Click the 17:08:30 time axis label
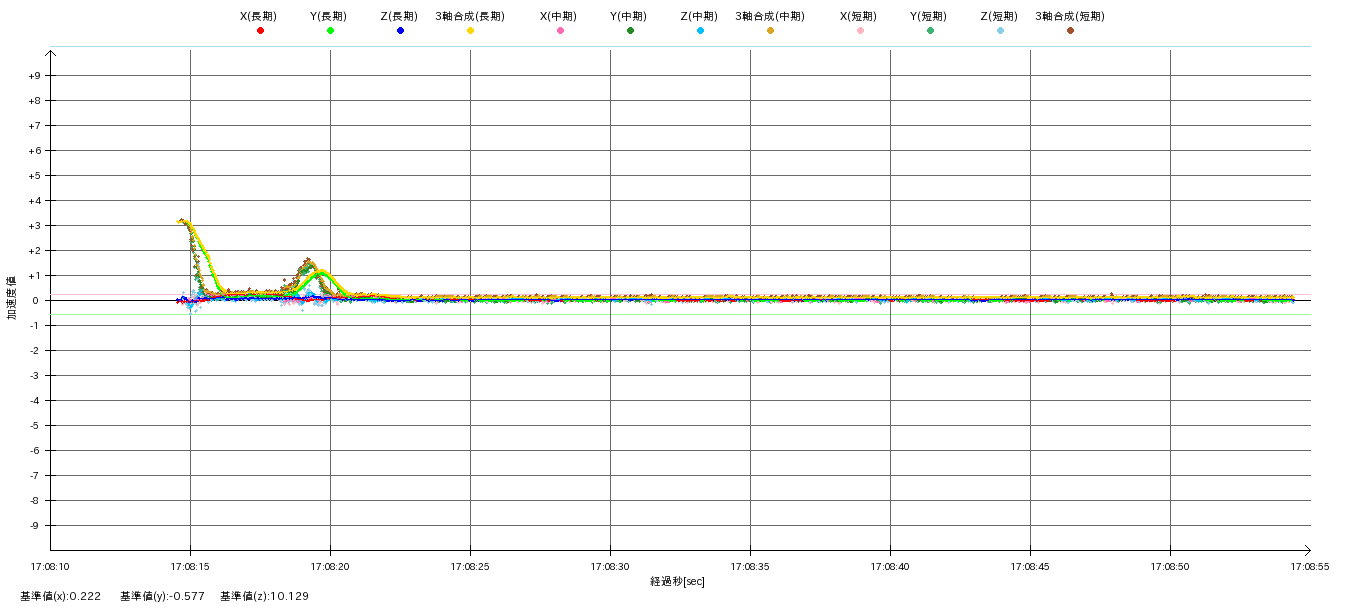Viewport: 1350px width, 610px height. tap(610, 566)
